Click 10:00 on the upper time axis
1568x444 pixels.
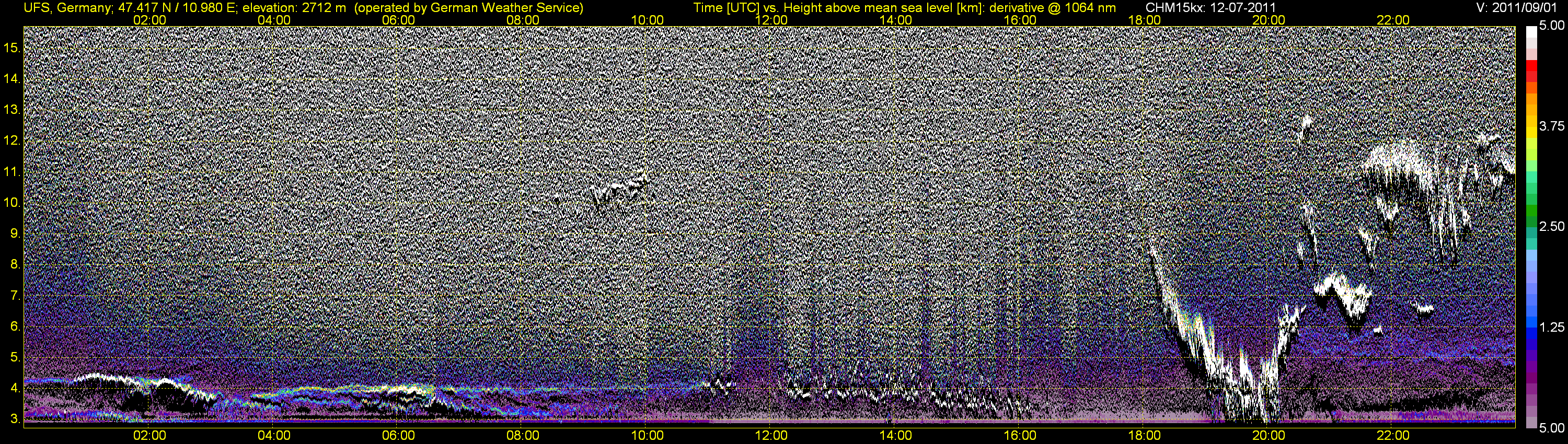tap(647, 20)
